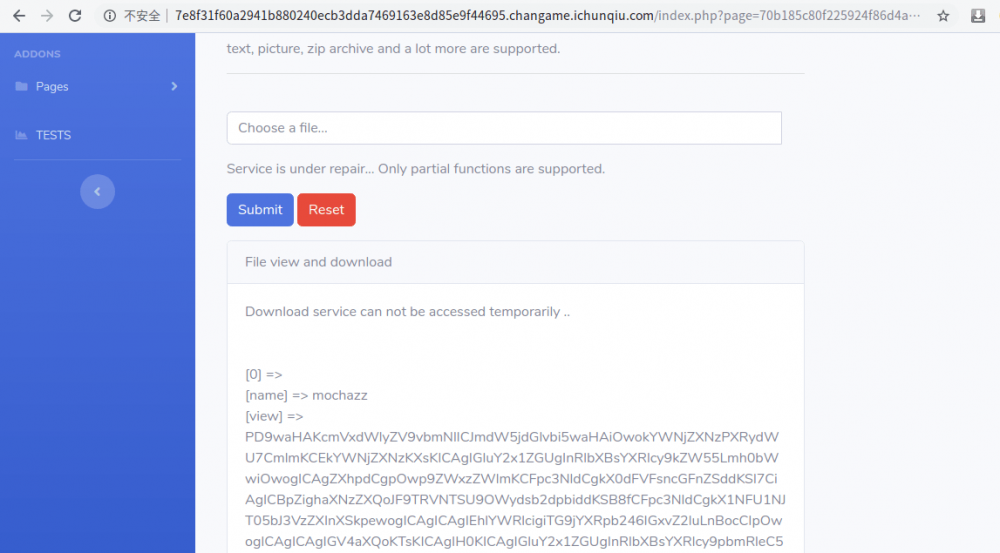Open the TESTS menu item
Viewport: 1000px width, 553px height.
click(x=53, y=135)
